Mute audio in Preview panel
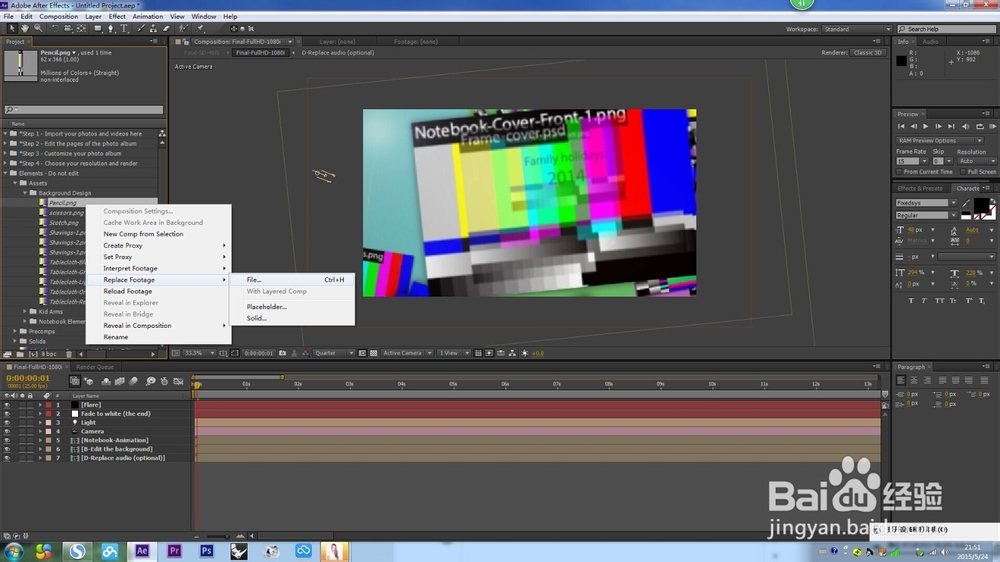Image resolution: width=1000 pixels, height=562 pixels. pos(965,126)
